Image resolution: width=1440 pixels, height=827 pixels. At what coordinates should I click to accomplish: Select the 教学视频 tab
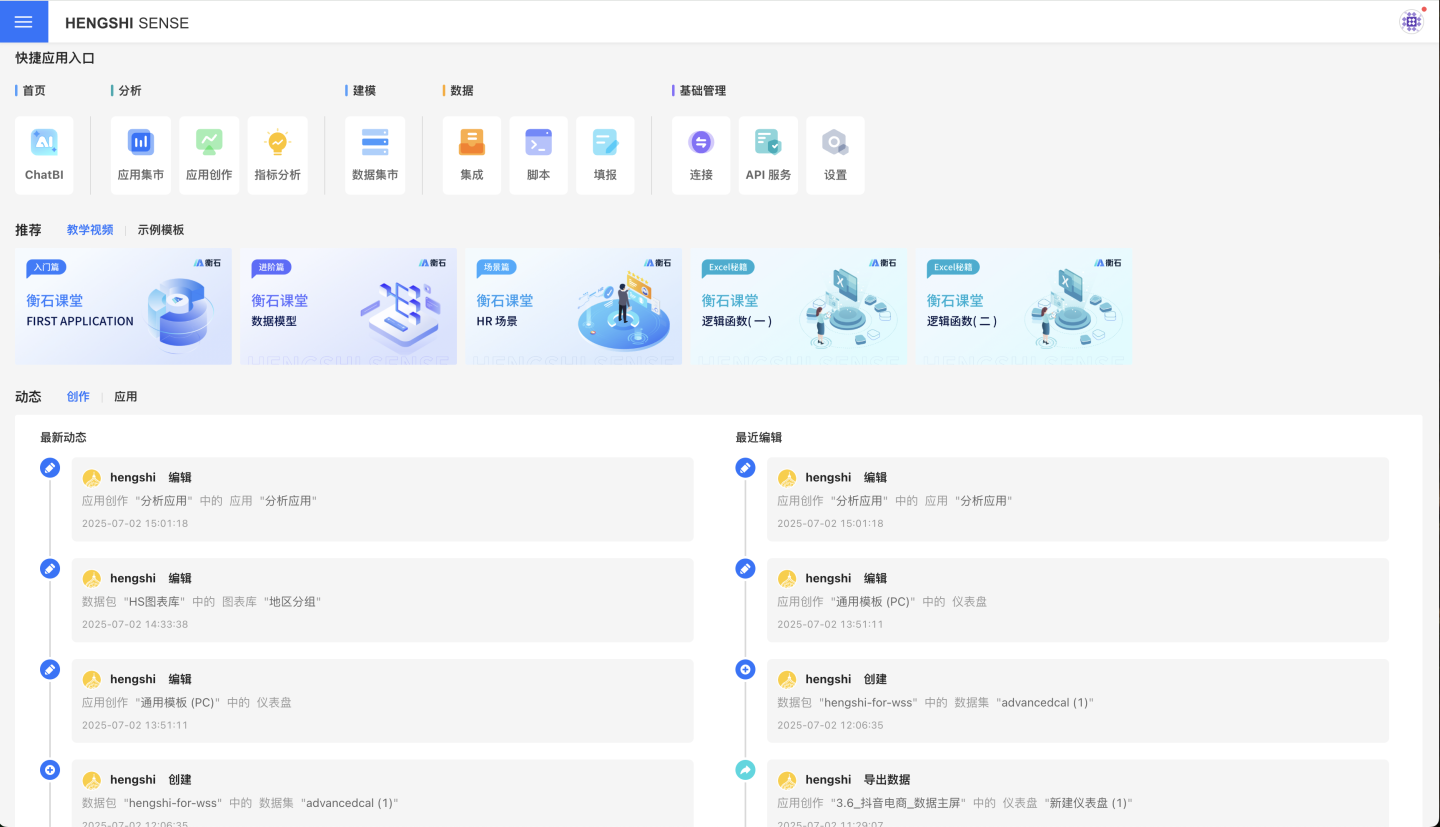tap(90, 230)
